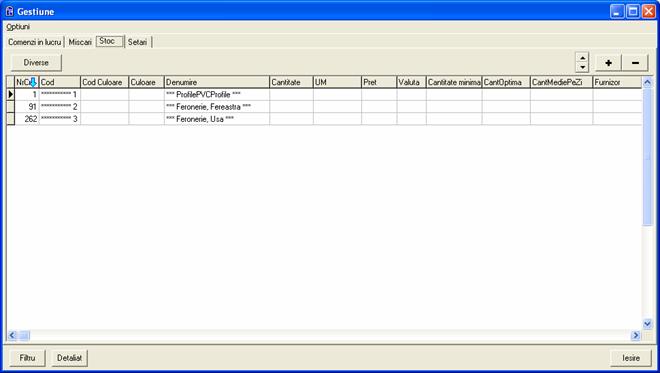Click the Cod cell ending in 2
660x373 pixels.
point(59,107)
